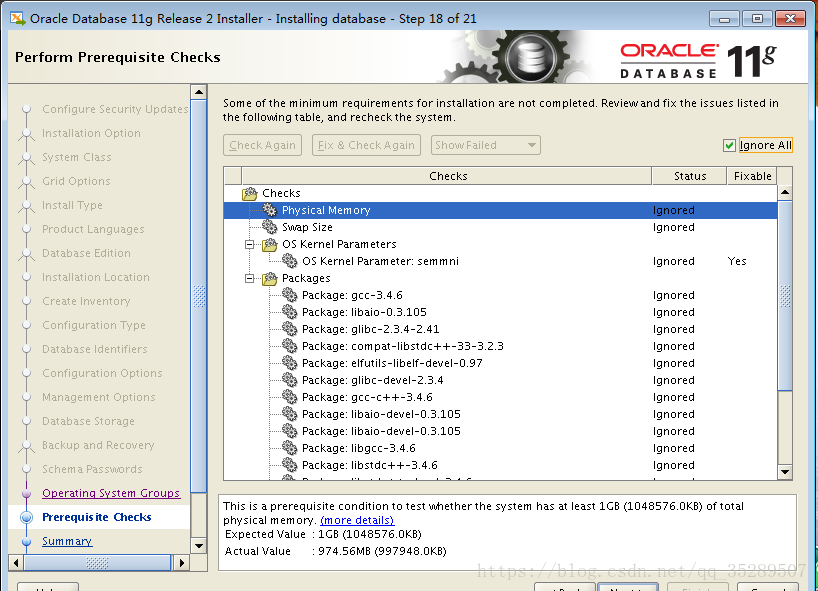Click gear icon for Package libgcc-3.4.6
The height and width of the screenshot is (591, 818).
pos(290,448)
